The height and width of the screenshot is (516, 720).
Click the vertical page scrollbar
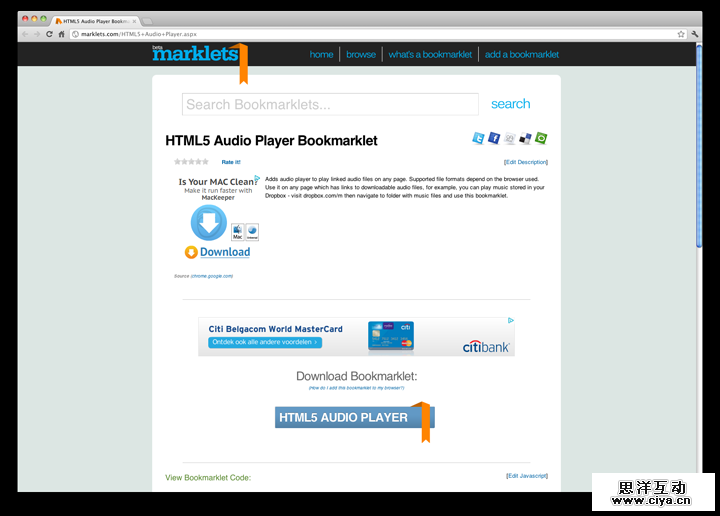699,146
